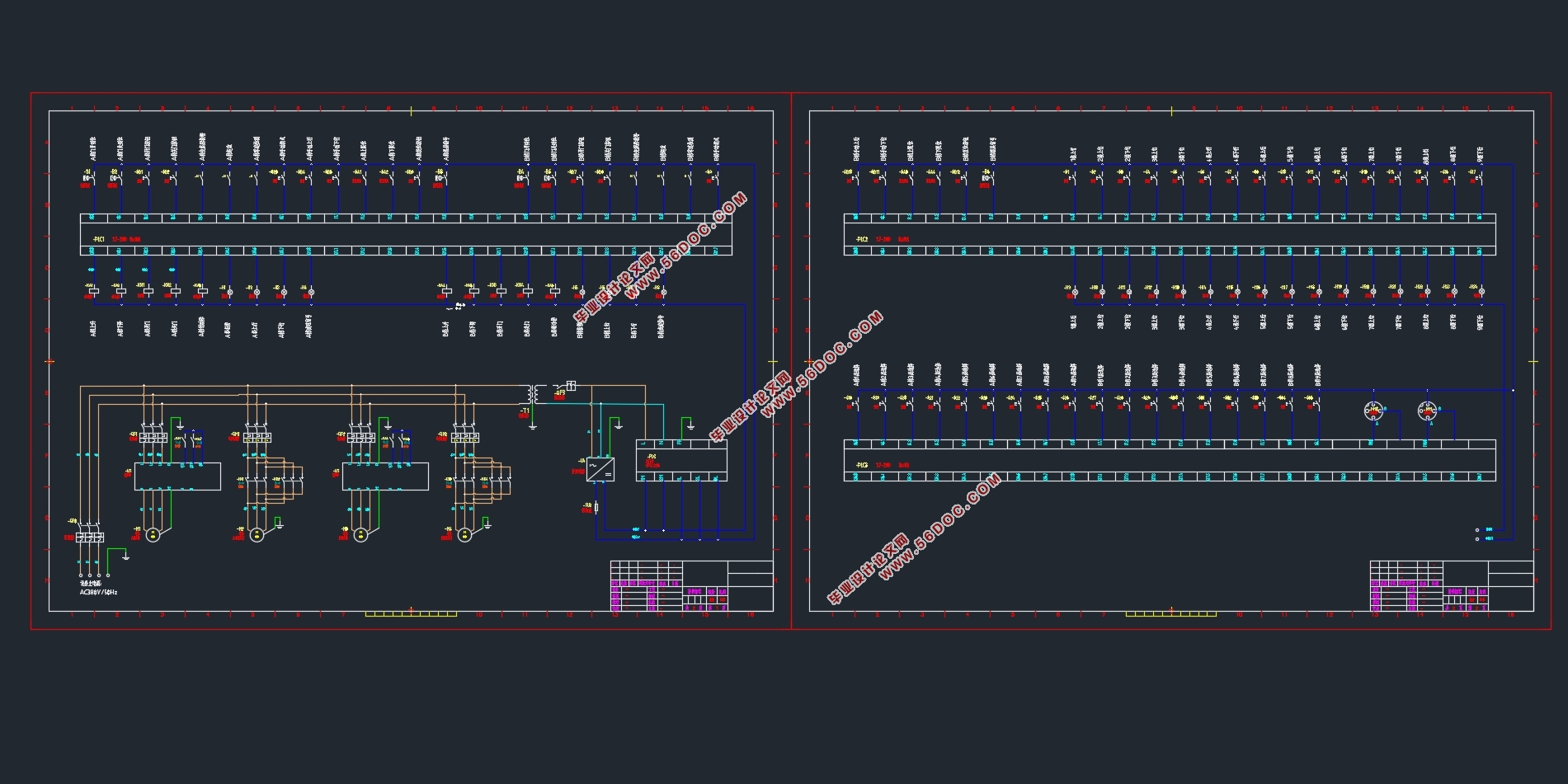Select the -QF3 breaker beside the transformer
The width and height of the screenshot is (1568, 784).
(565, 386)
